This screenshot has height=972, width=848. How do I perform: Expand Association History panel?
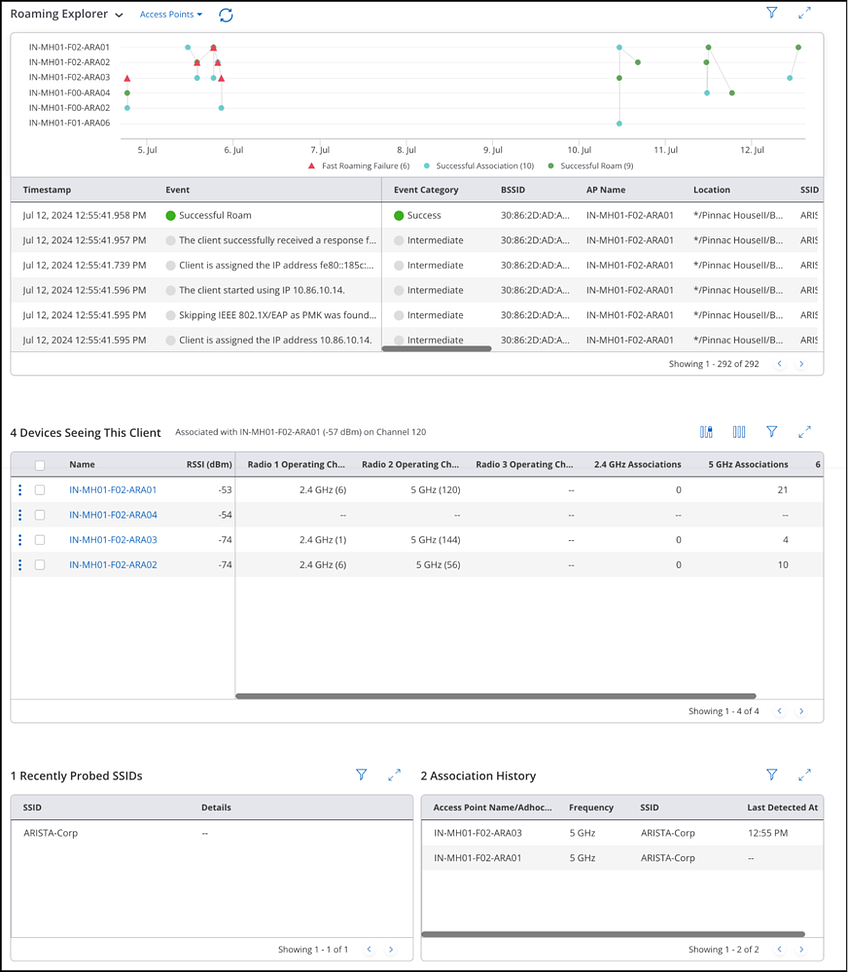coord(805,774)
